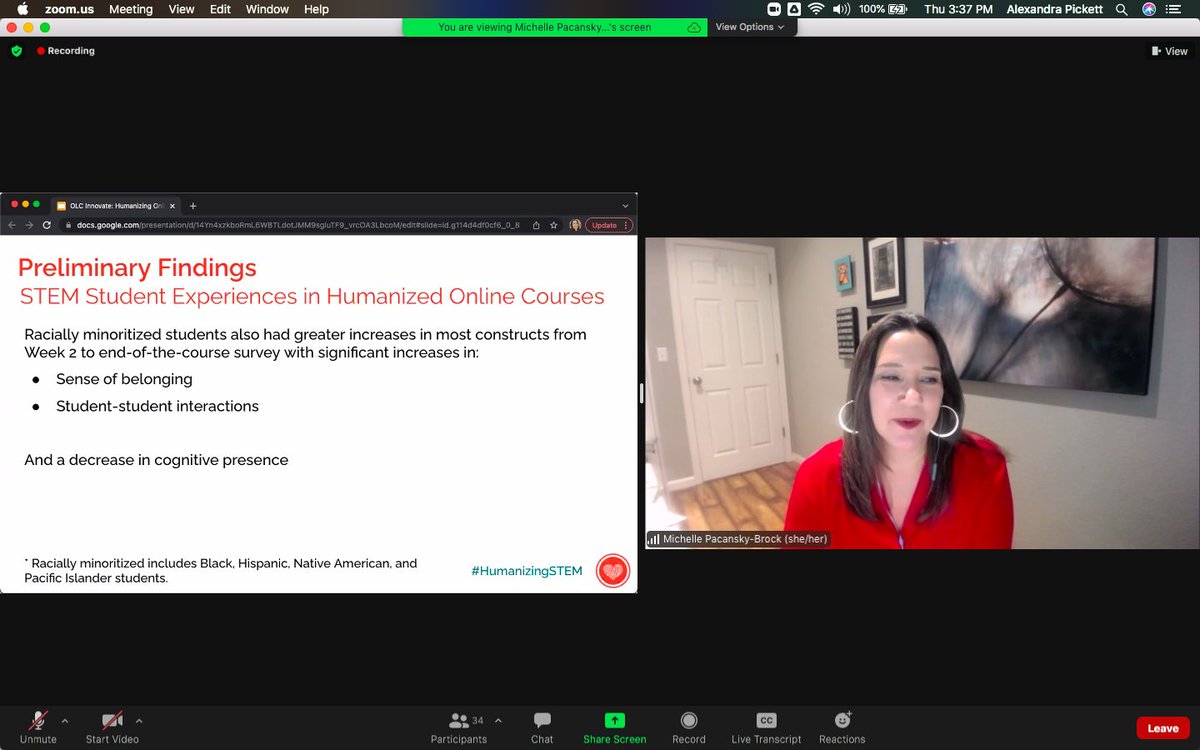Open the volume control in menu bar
Image resolution: width=1200 pixels, height=750 pixels.
841,9
